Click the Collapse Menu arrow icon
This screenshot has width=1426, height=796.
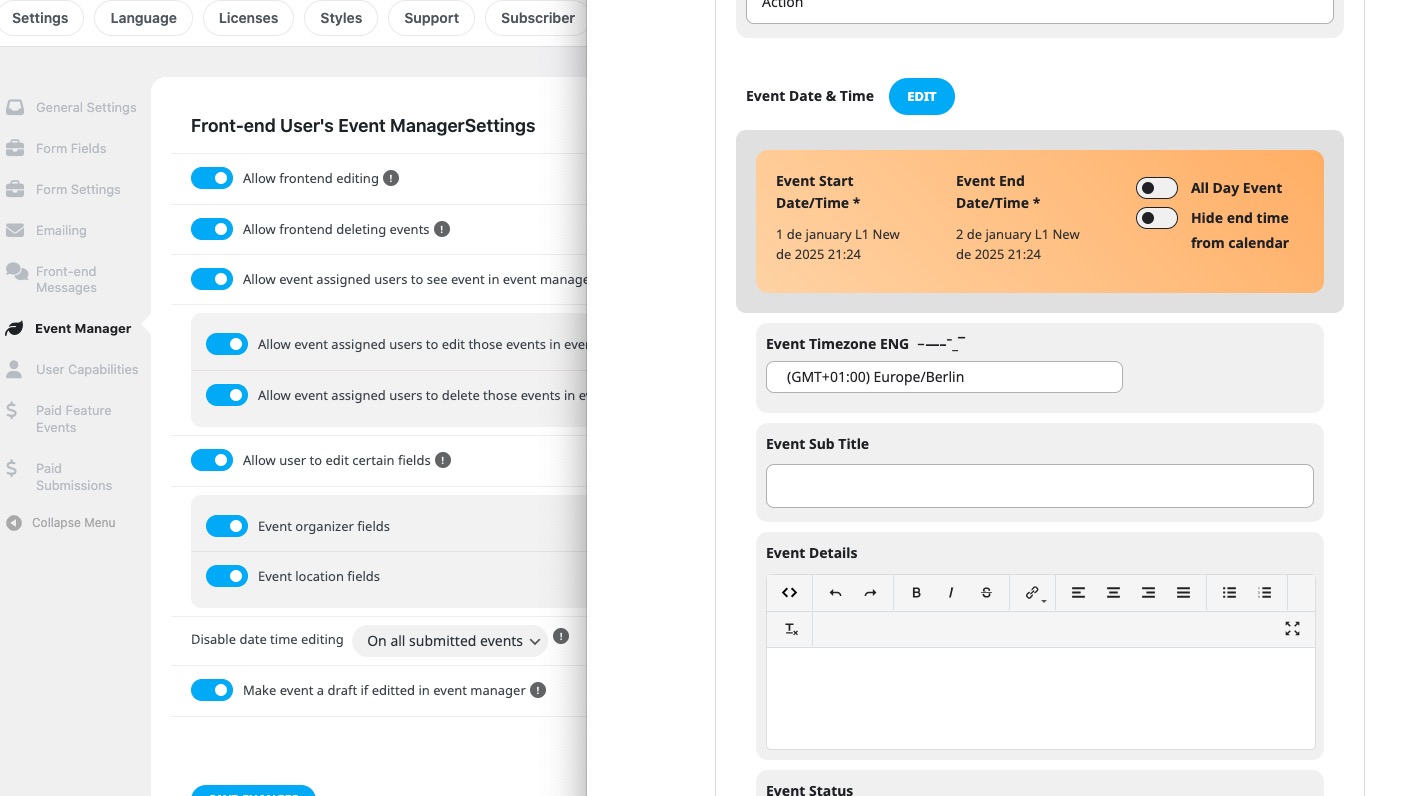coord(14,522)
